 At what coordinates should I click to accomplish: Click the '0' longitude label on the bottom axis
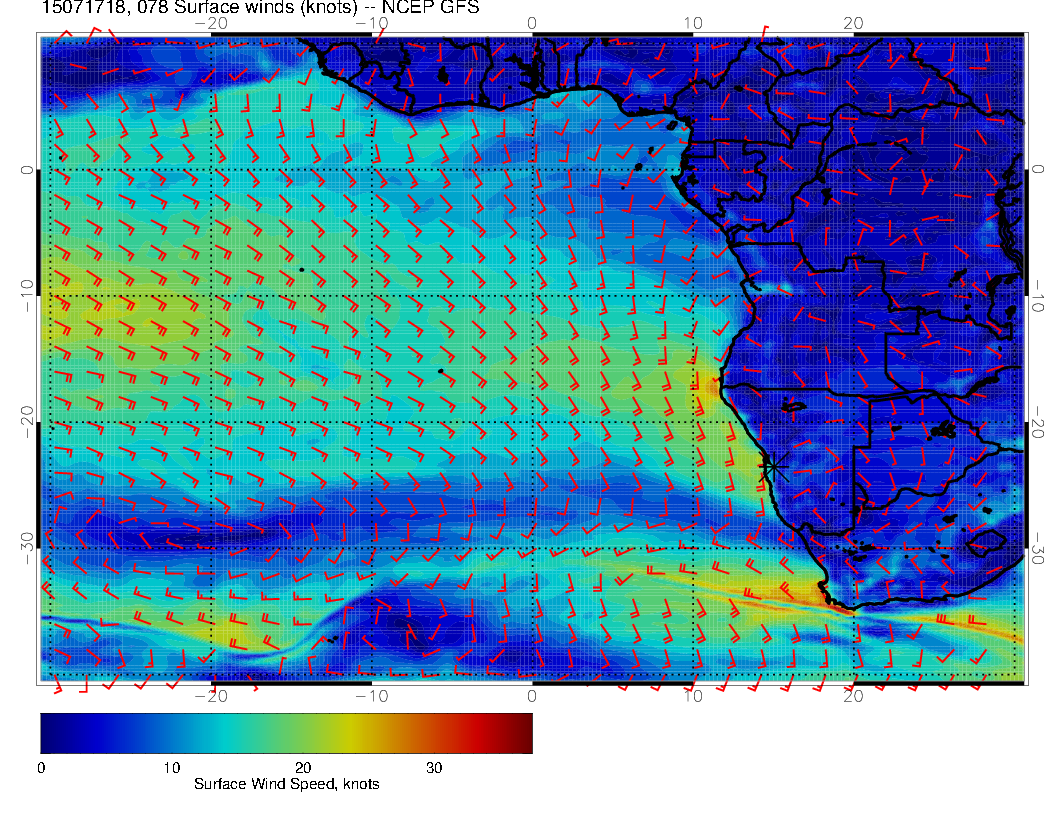[532, 696]
